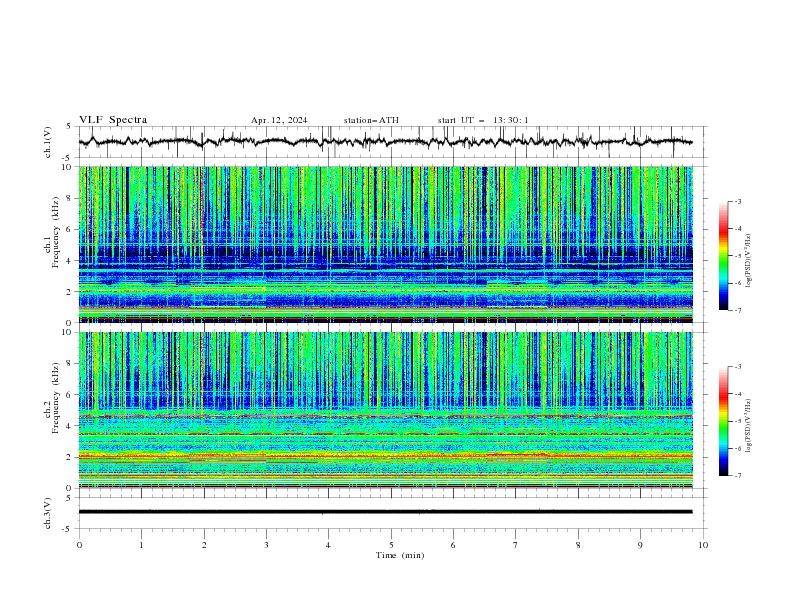Click tick label "7" on the Time axis
The image size is (792, 612).
pyautogui.click(x=516, y=545)
